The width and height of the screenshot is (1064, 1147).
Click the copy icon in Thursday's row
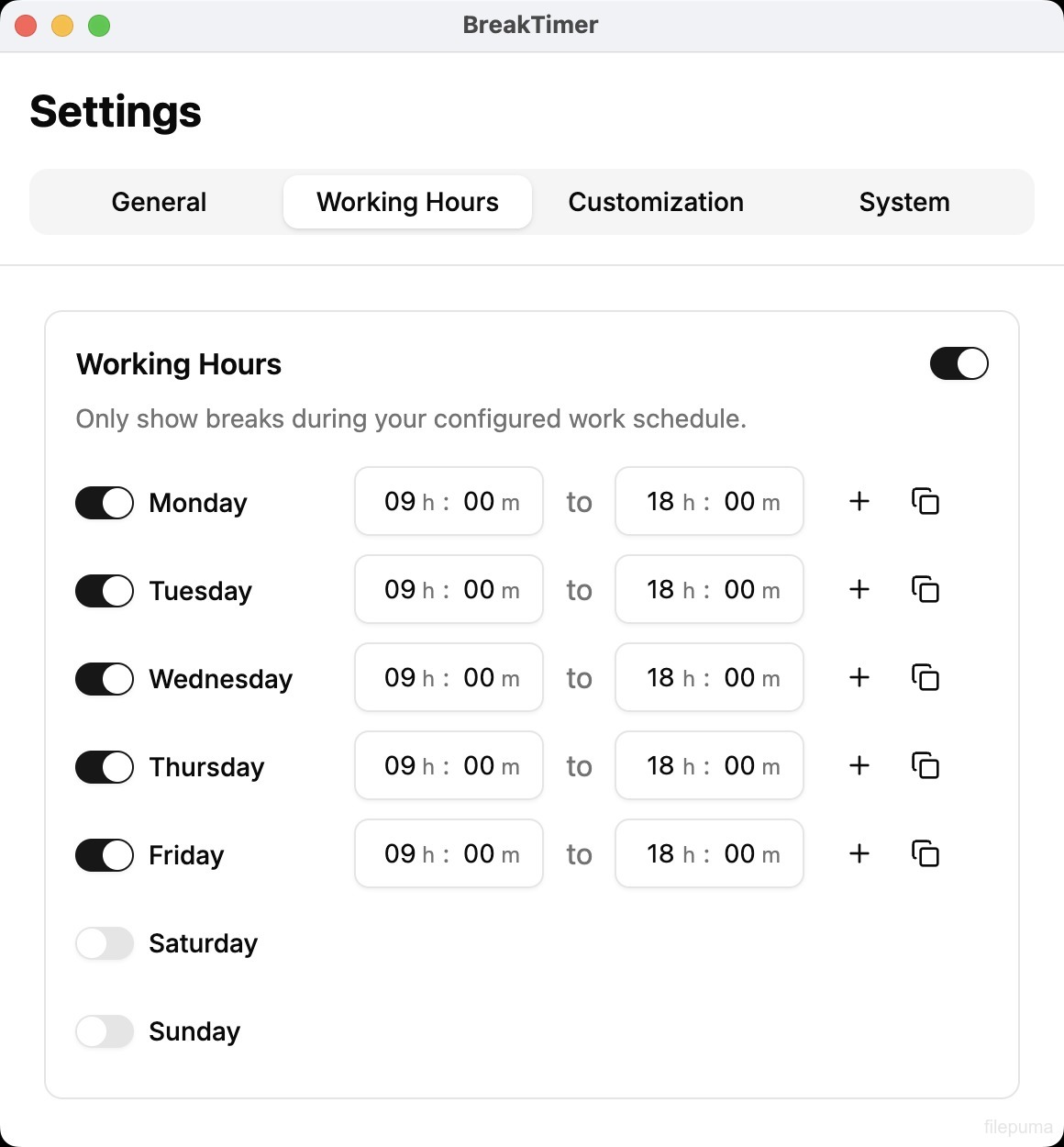pyautogui.click(x=925, y=765)
